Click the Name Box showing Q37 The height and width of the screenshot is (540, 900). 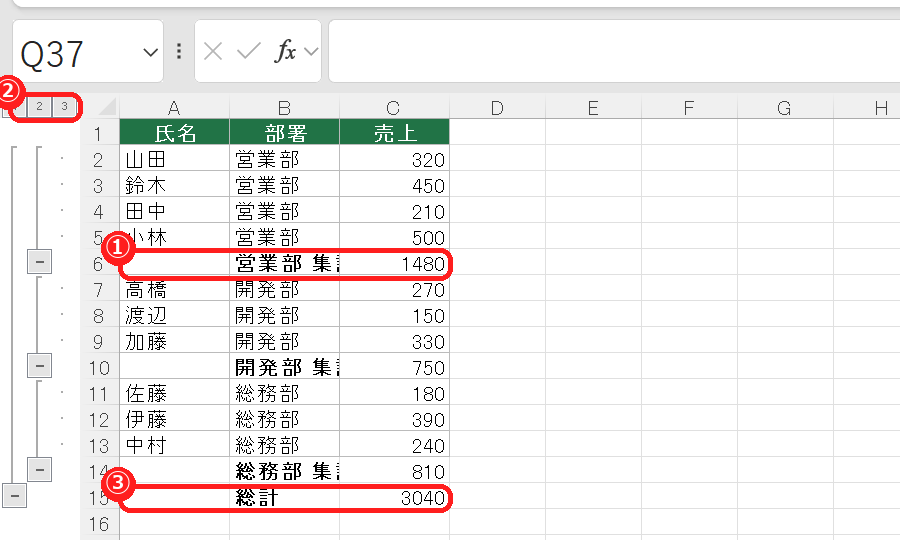click(88, 52)
